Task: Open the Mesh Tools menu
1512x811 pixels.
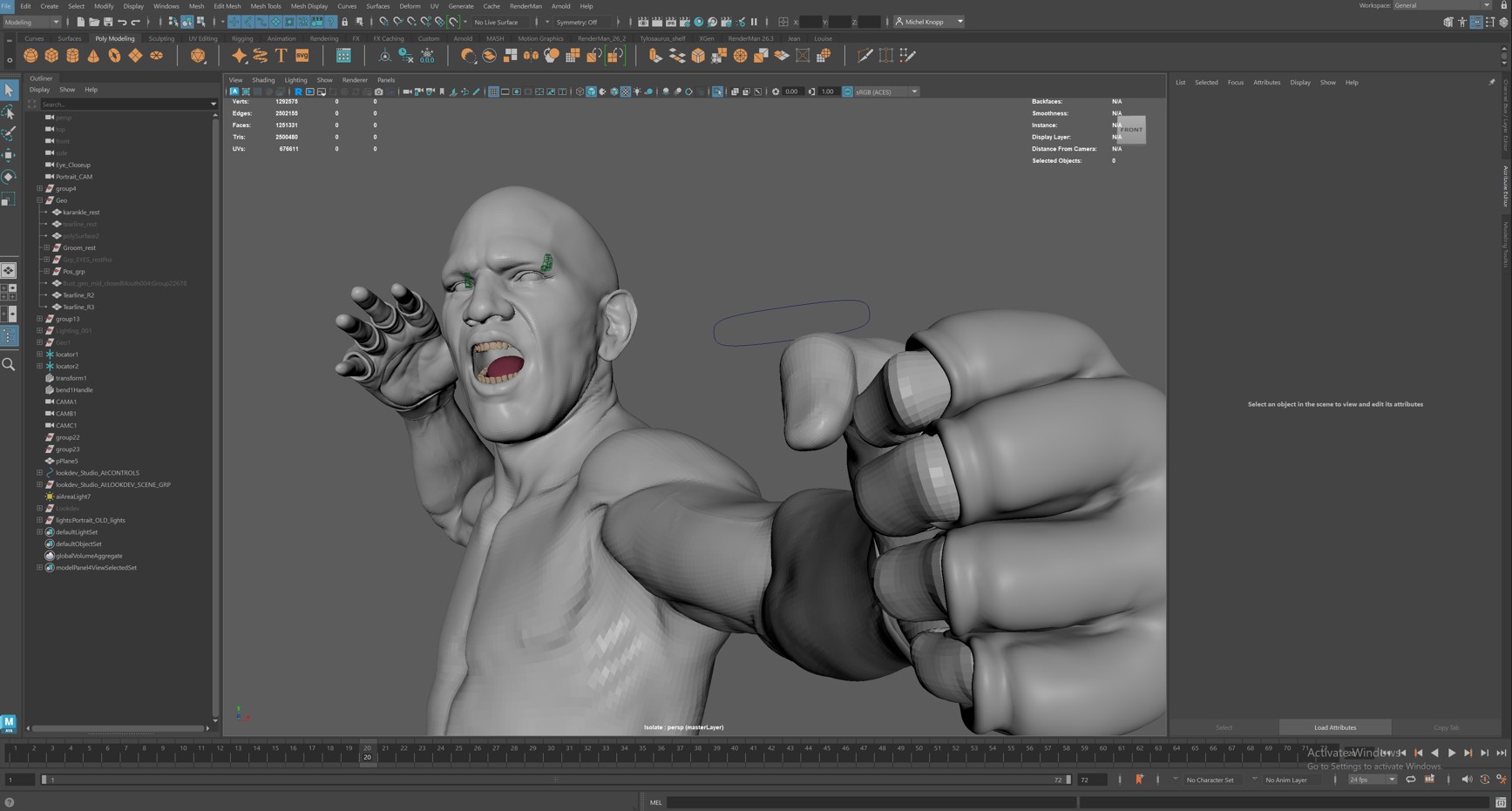Action: (266, 6)
